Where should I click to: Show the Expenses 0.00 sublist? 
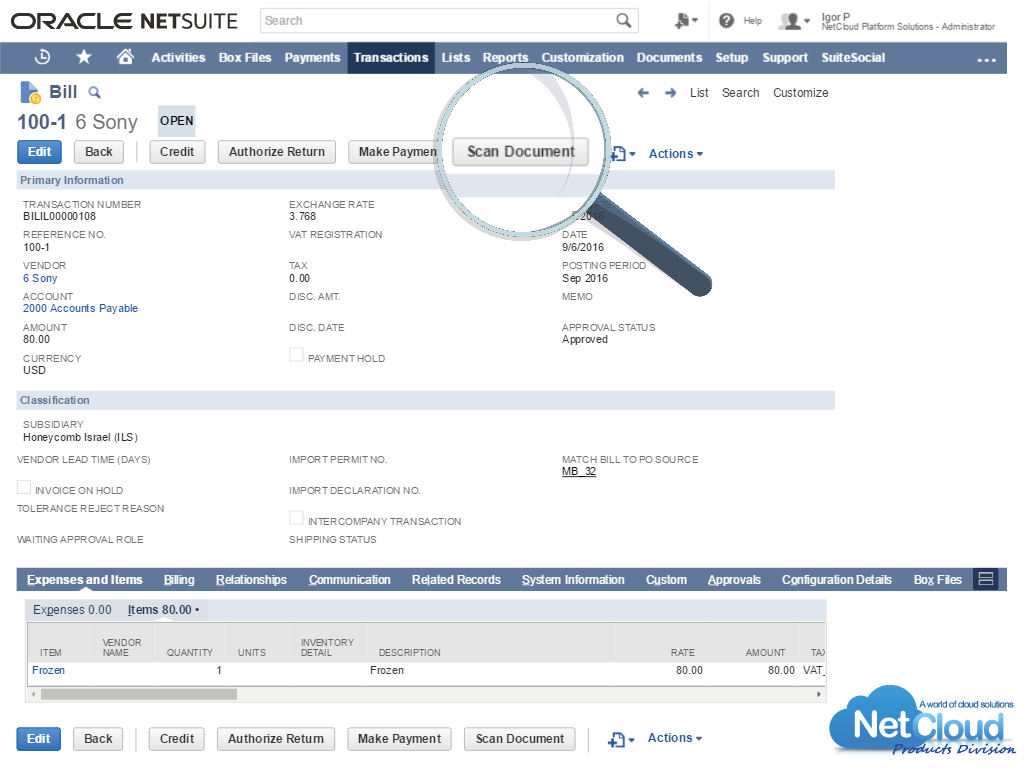pos(72,610)
